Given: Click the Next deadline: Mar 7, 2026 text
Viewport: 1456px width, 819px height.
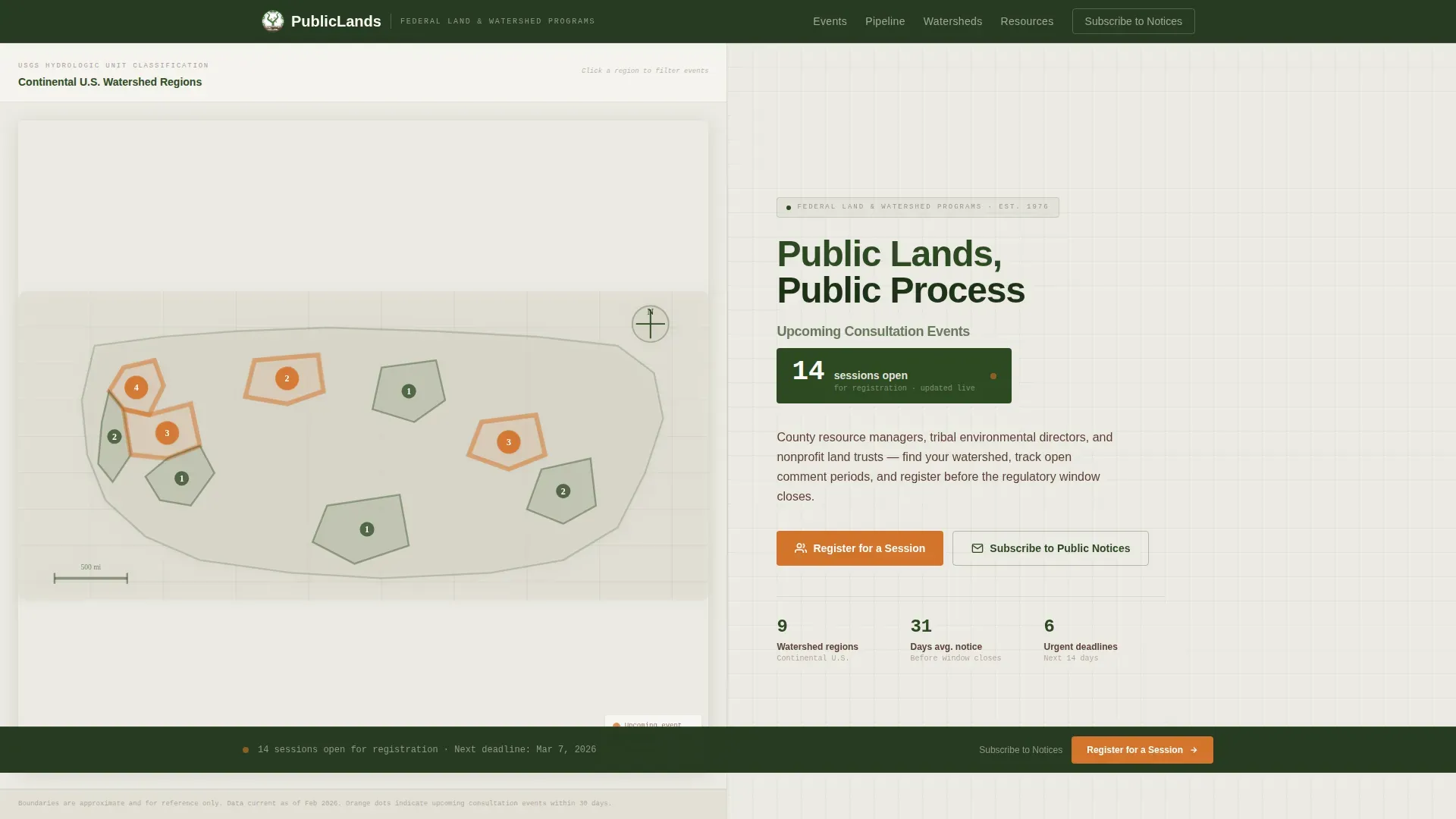Looking at the screenshot, I should tap(525, 750).
